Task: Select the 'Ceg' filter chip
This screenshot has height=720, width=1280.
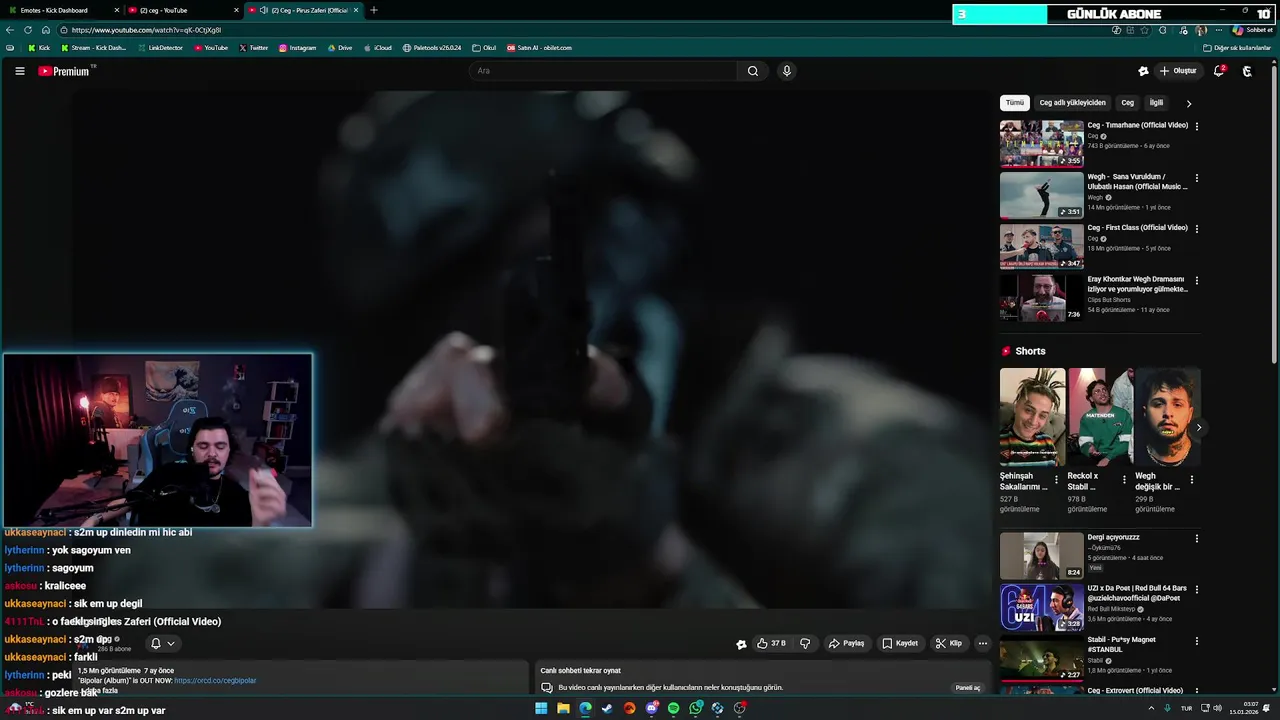Action: click(x=1127, y=103)
